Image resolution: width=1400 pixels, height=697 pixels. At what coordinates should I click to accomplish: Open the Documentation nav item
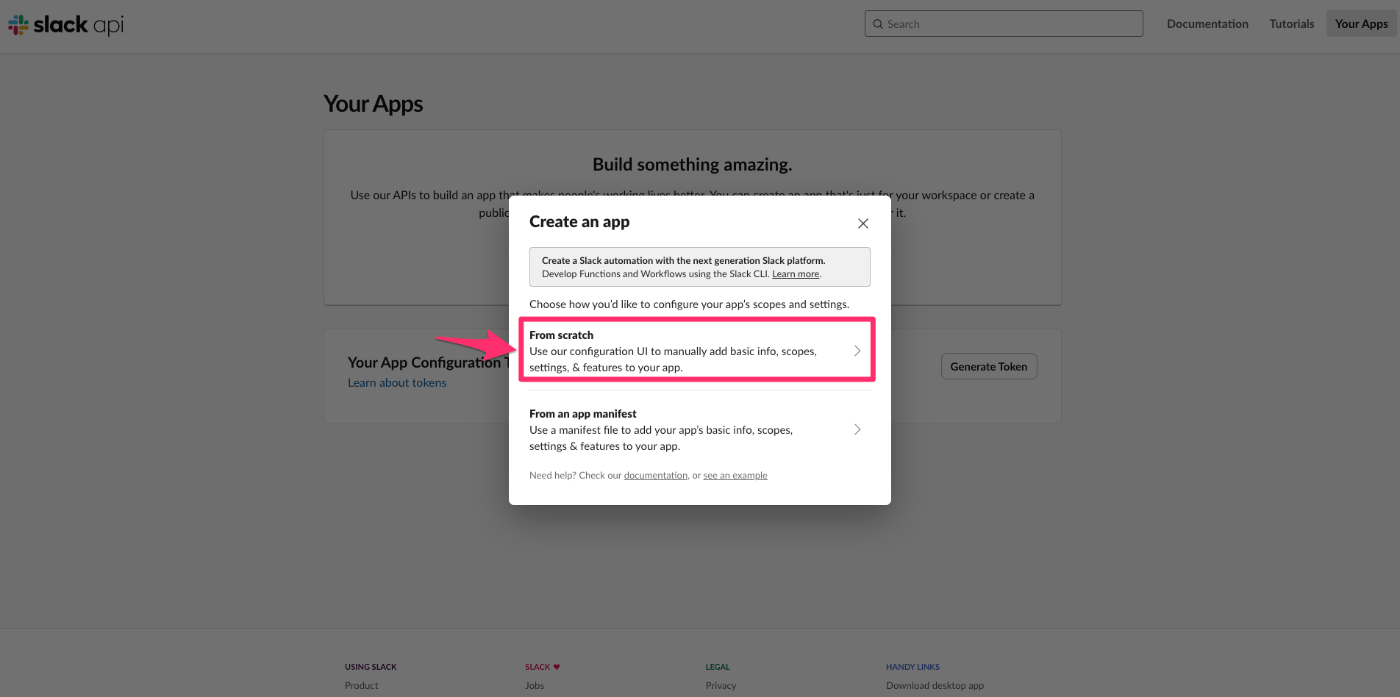[1207, 24]
